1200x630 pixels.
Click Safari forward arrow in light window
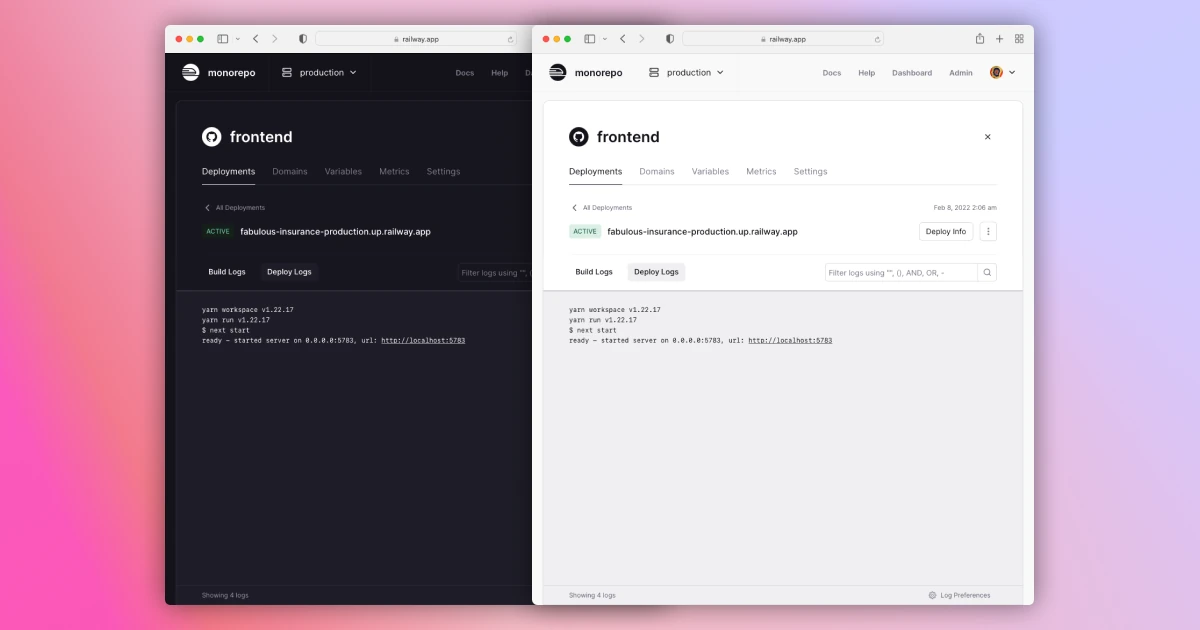point(642,39)
